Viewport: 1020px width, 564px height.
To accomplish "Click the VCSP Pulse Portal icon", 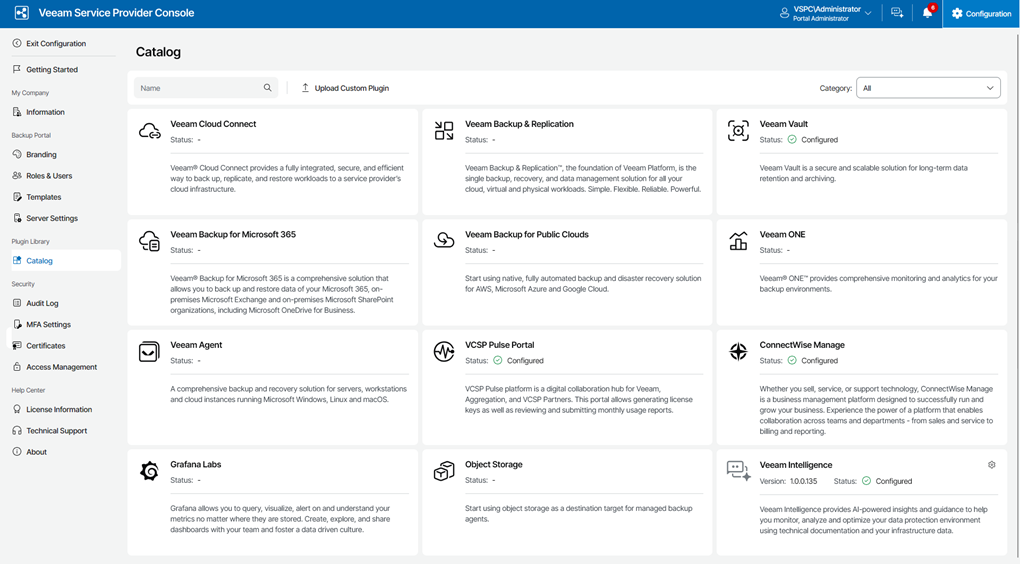I will pos(444,351).
